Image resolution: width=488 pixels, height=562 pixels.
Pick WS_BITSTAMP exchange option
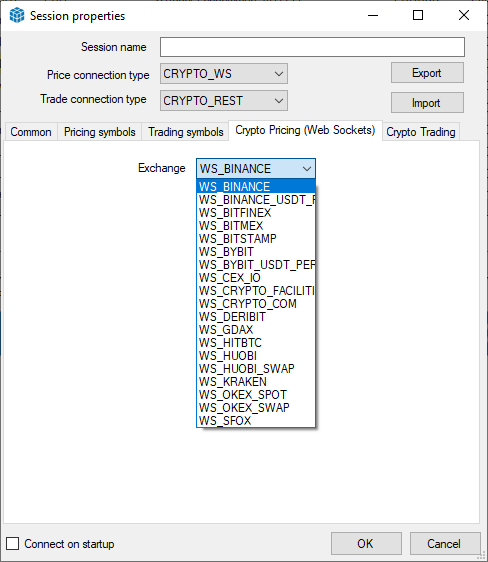(256, 239)
